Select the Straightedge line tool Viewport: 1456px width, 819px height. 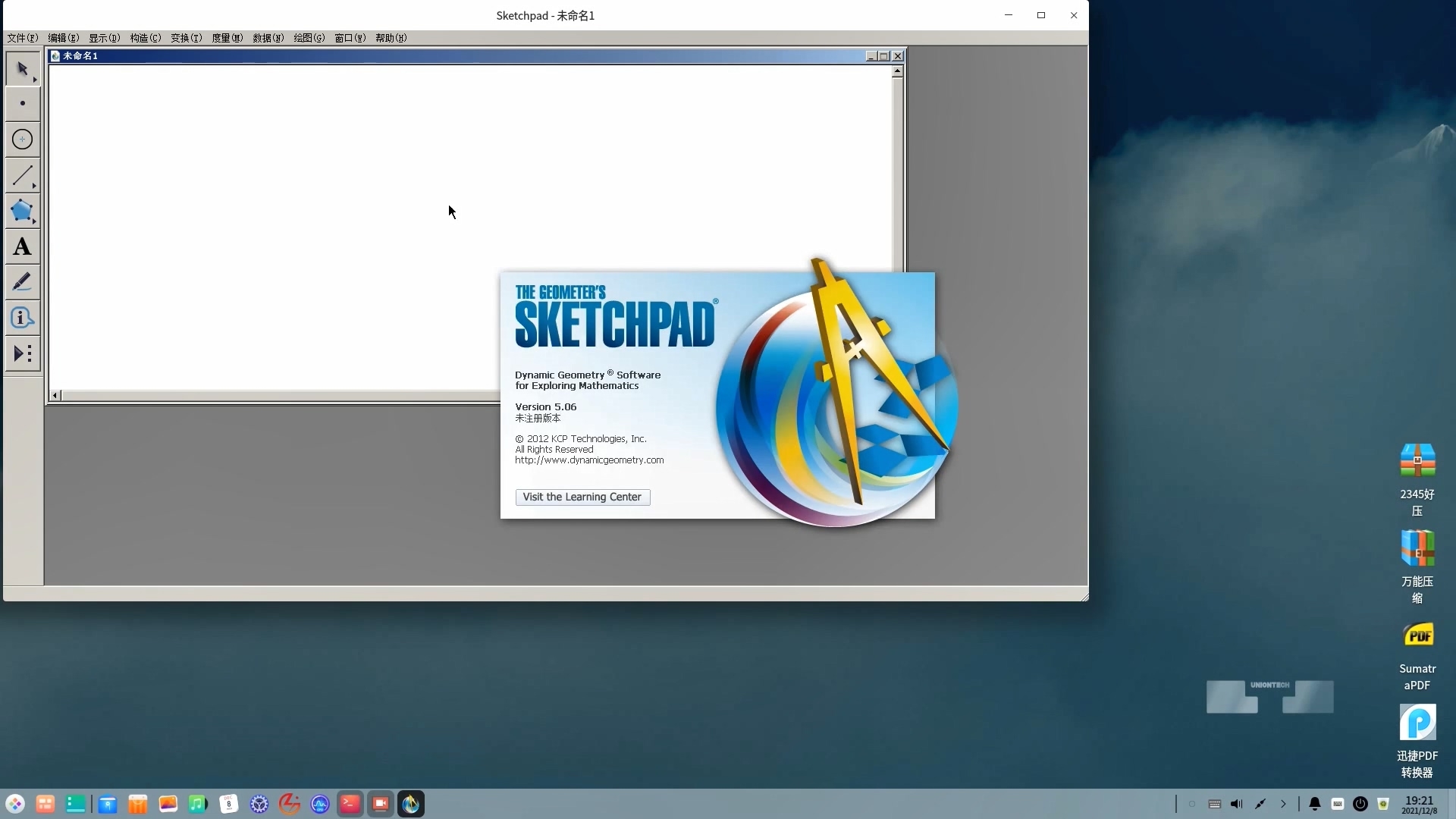point(23,175)
